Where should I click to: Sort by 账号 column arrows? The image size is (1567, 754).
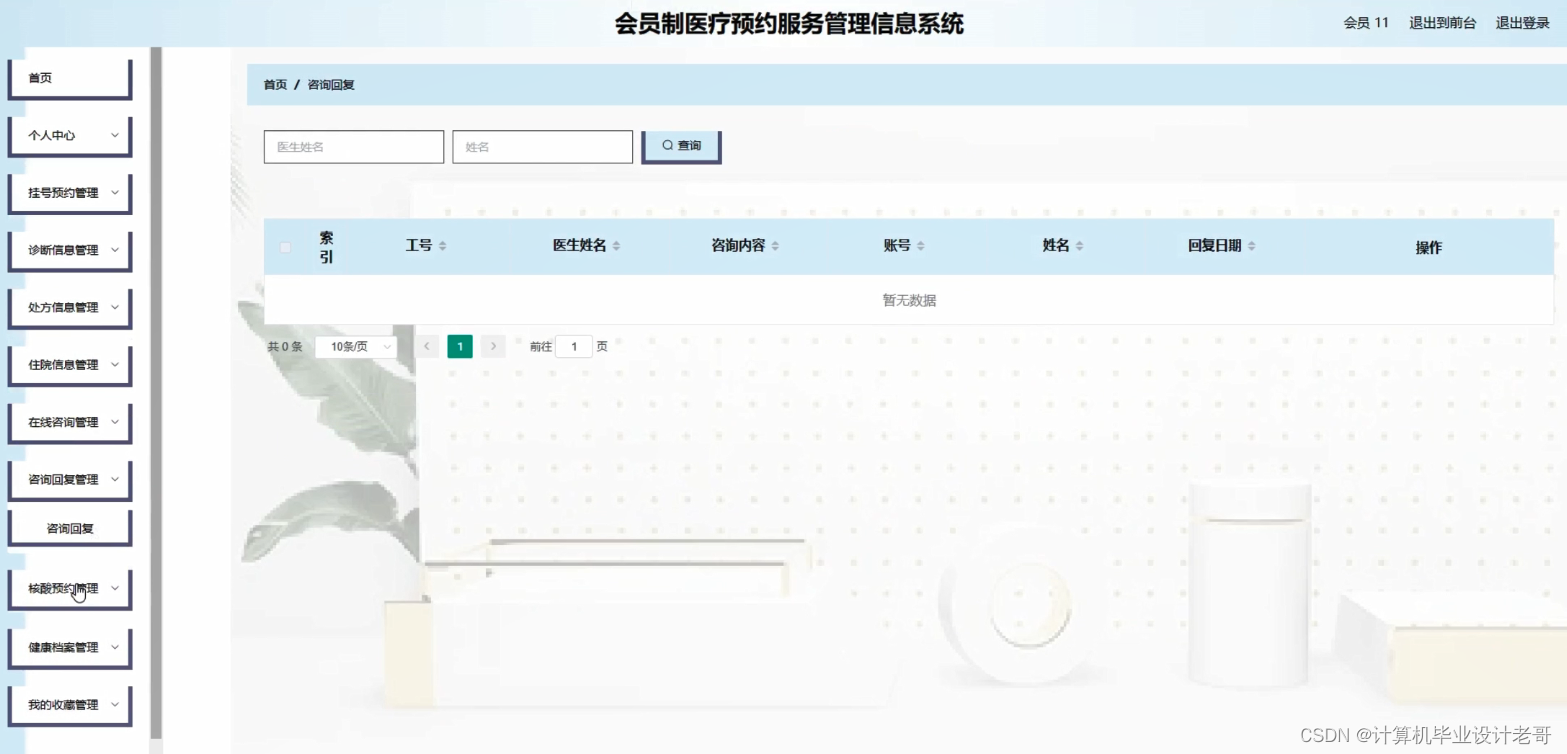coord(920,246)
